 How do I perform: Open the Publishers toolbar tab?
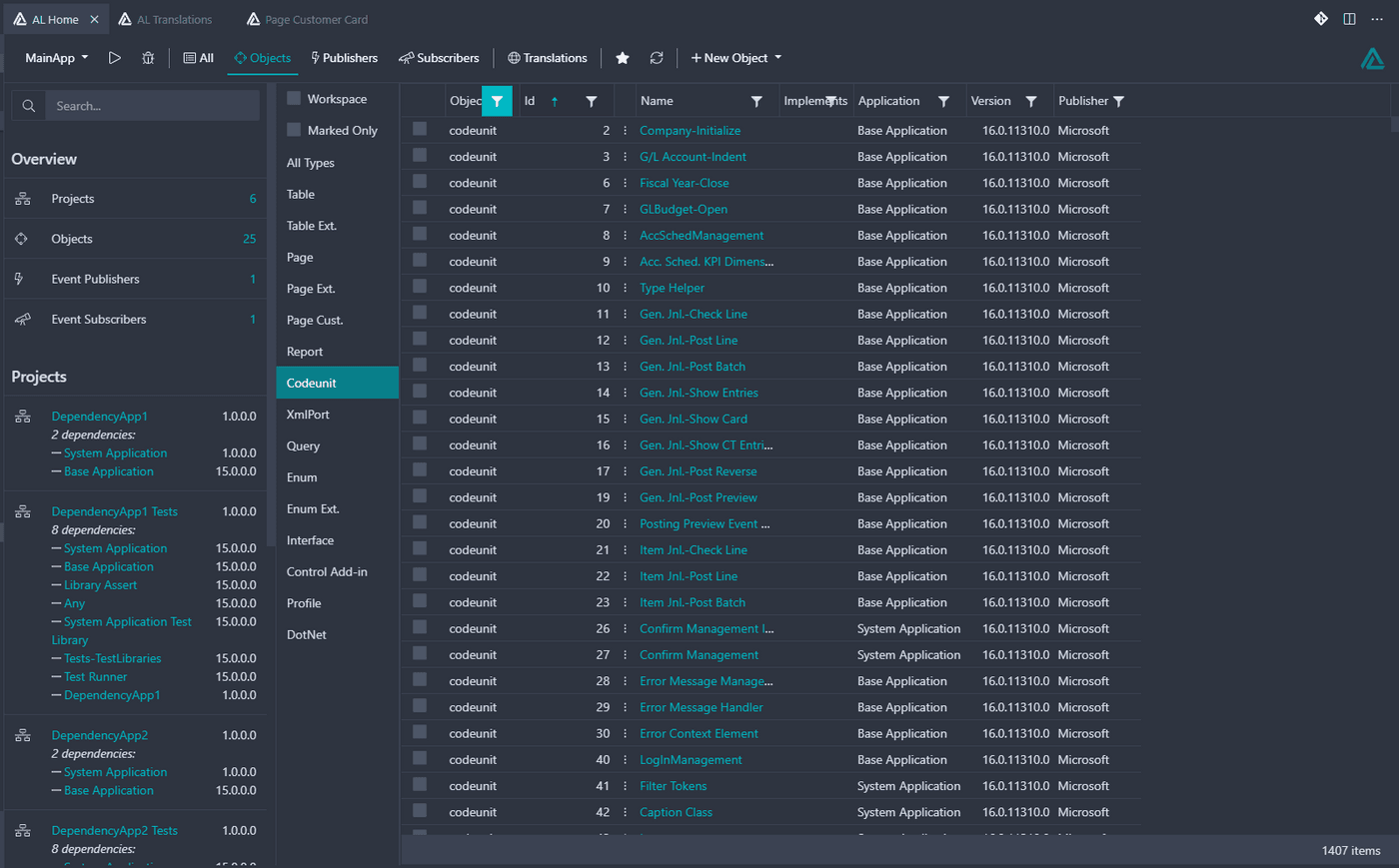344,58
